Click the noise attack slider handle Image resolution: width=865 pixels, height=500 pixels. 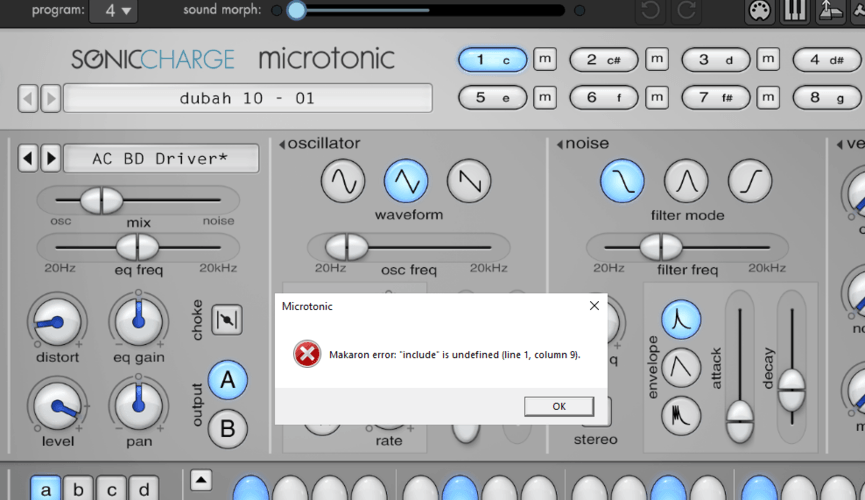(740, 422)
